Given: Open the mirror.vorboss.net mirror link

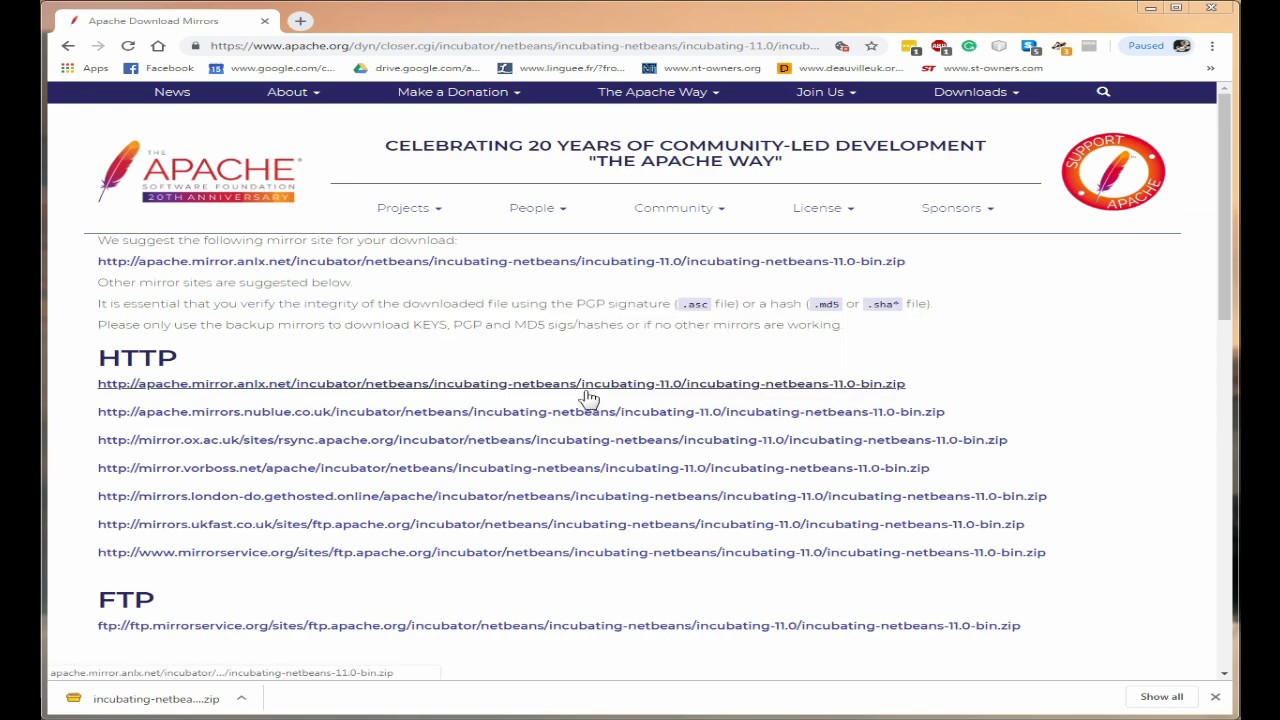Looking at the screenshot, I should pyautogui.click(x=513, y=468).
